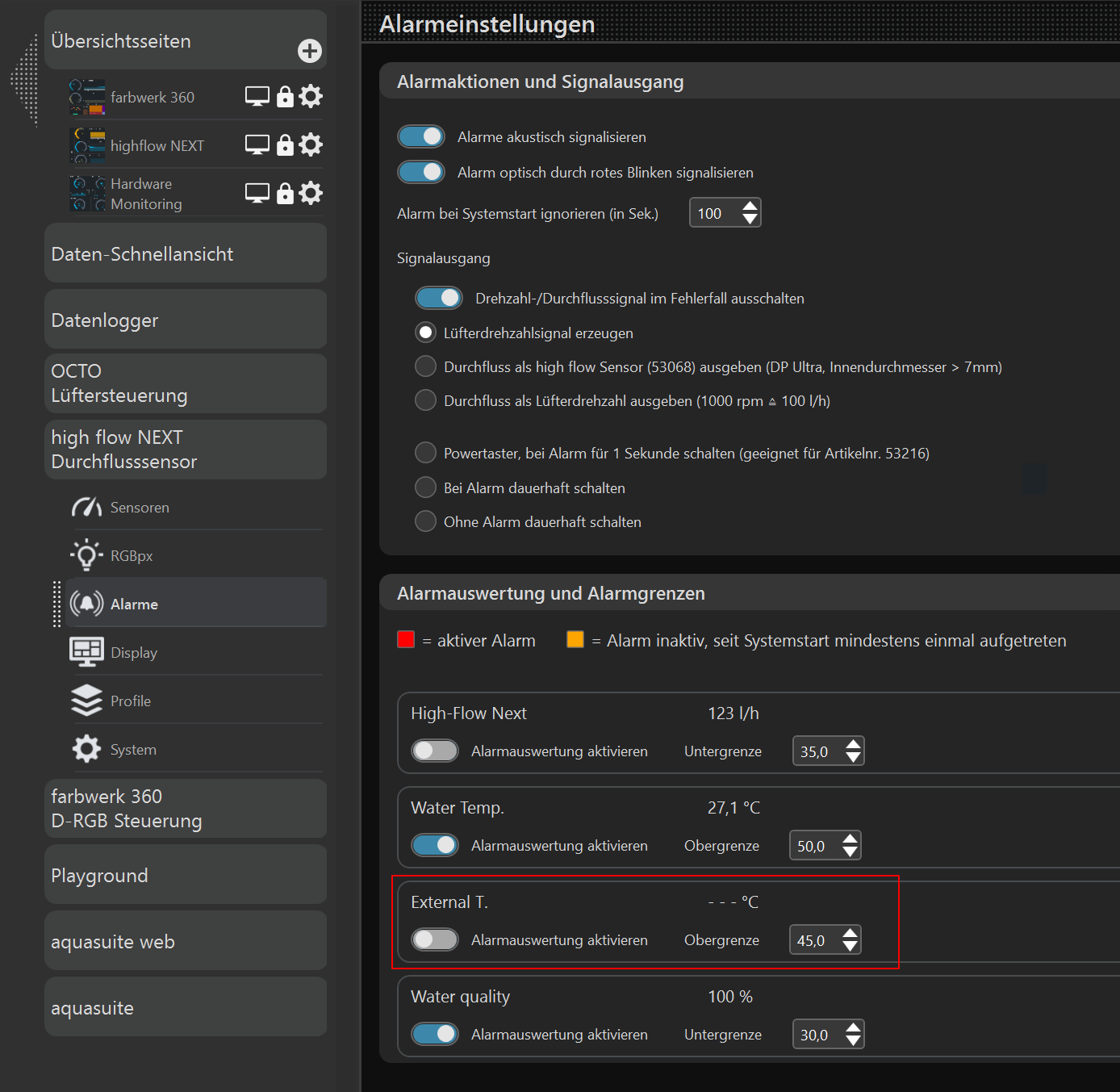Open the Display menu entry
Viewport: 1120px width, 1092px height.
pyautogui.click(x=196, y=652)
